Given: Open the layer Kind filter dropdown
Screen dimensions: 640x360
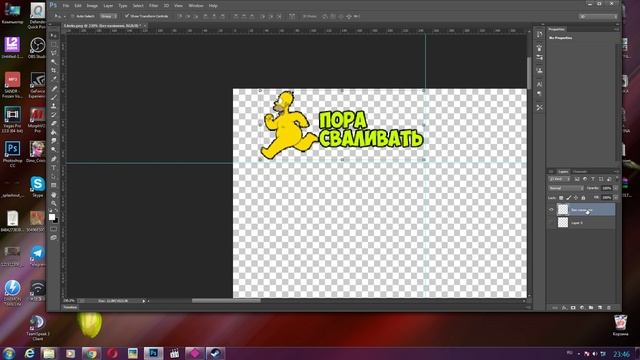Looking at the screenshot, I should click(x=559, y=179).
